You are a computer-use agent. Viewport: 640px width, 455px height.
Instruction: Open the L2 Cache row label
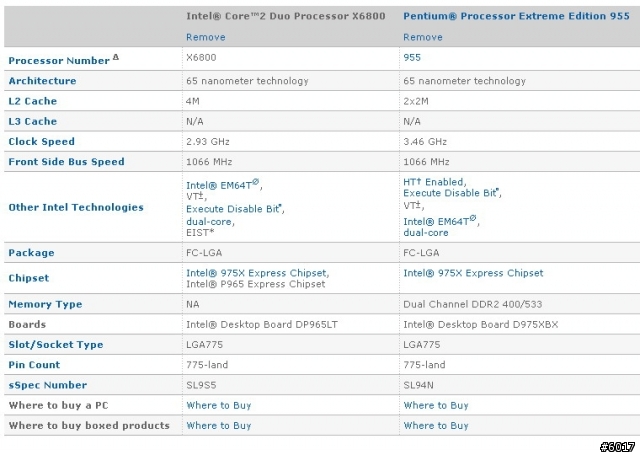pos(33,101)
